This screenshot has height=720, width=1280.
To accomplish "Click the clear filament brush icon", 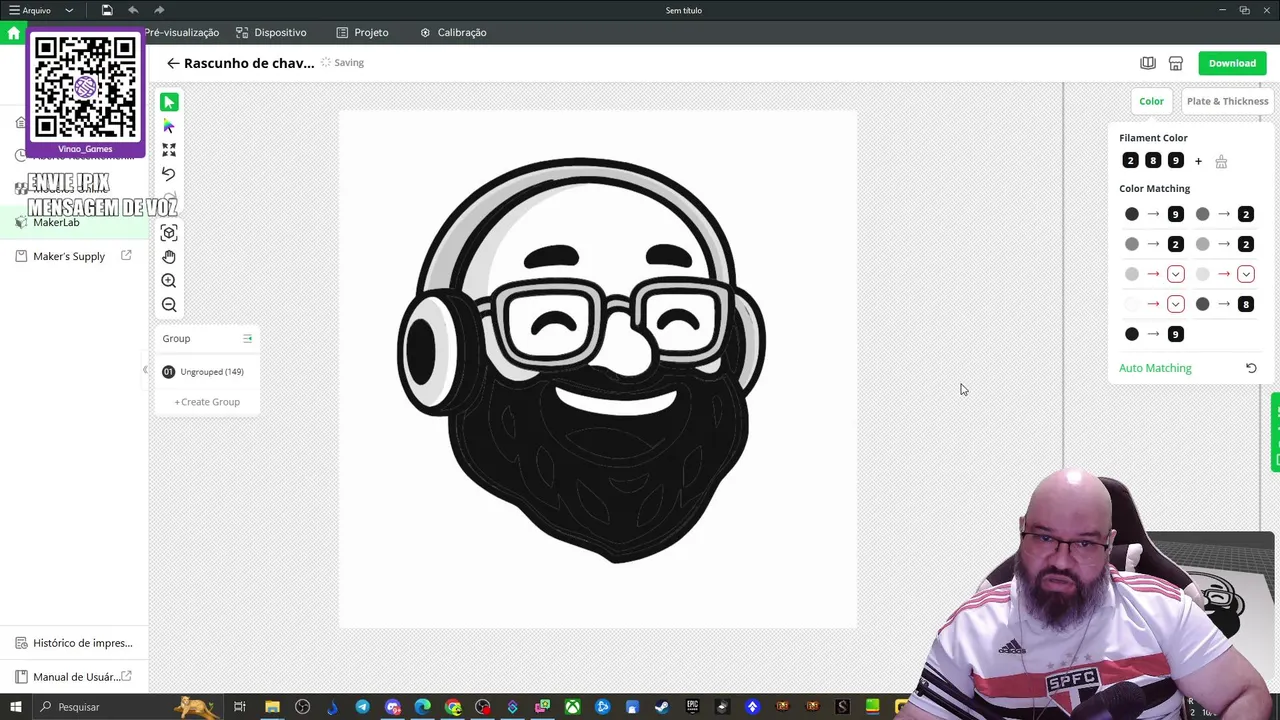I will tap(1221, 161).
